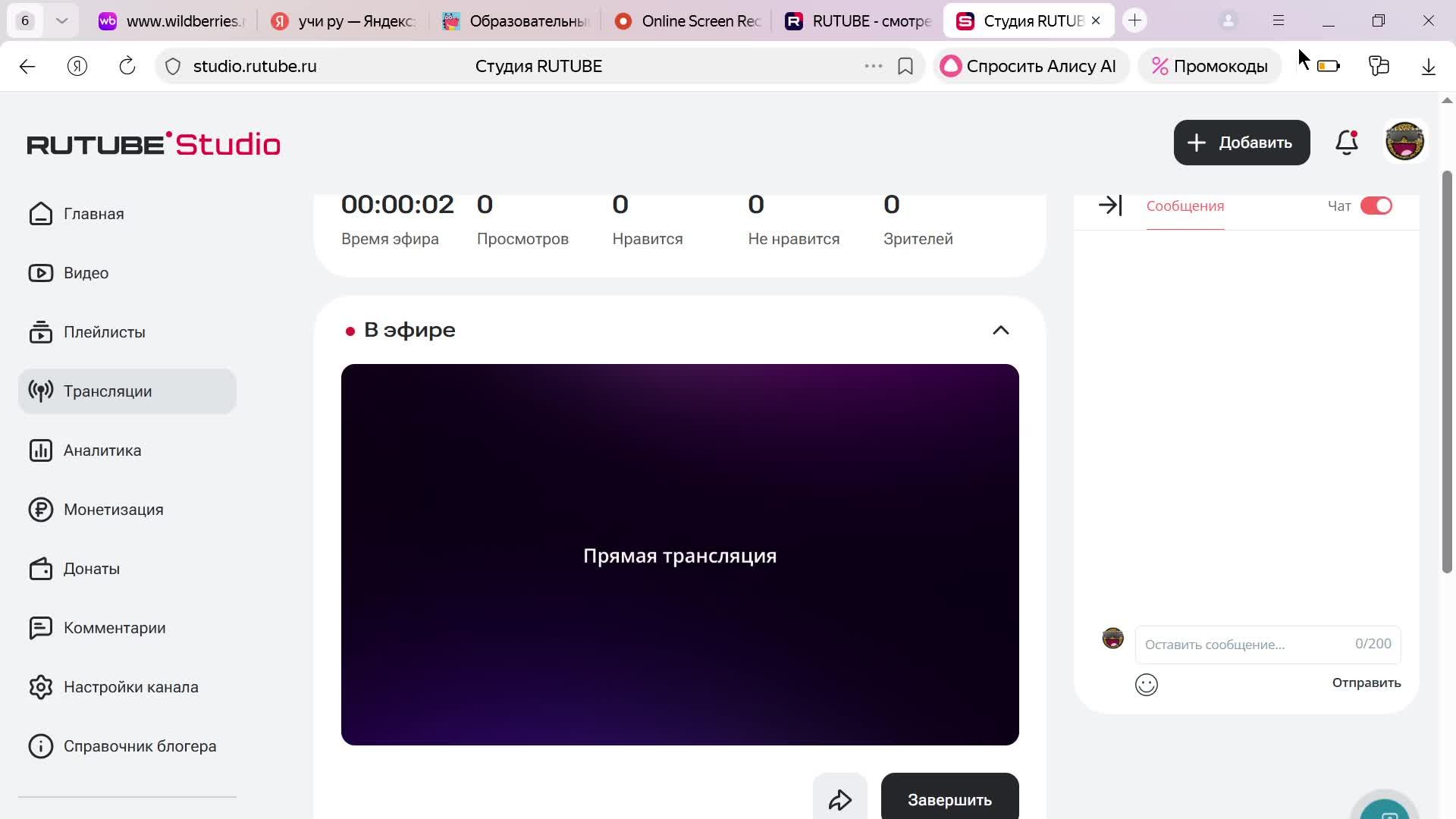The height and width of the screenshot is (819, 1456).
Task: Open Монетизация sidebar section
Action: [x=113, y=510]
